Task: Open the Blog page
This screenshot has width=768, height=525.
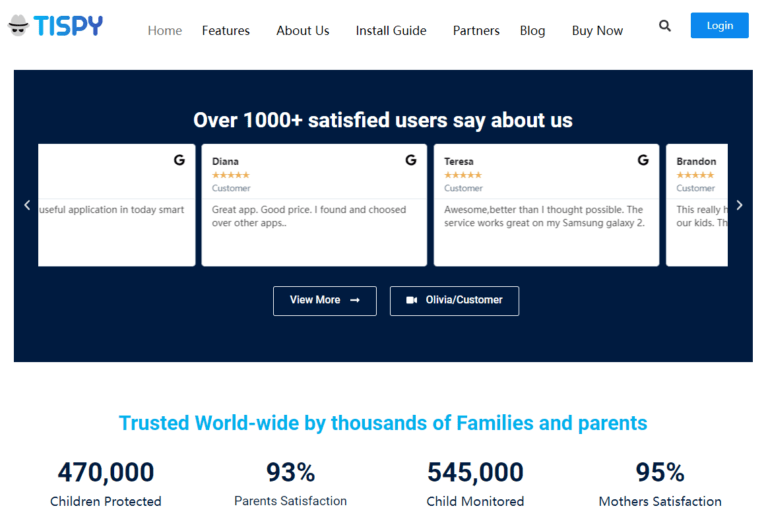Action: tap(533, 31)
